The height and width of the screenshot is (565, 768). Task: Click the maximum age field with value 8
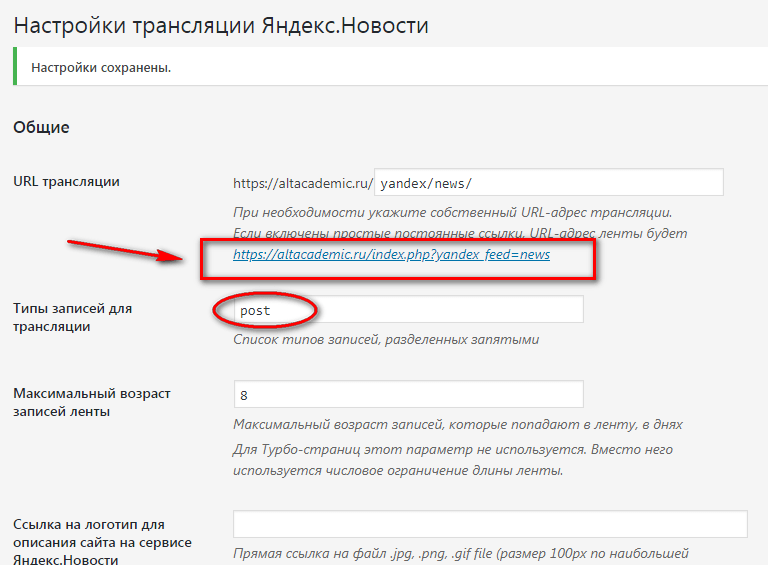point(408,394)
